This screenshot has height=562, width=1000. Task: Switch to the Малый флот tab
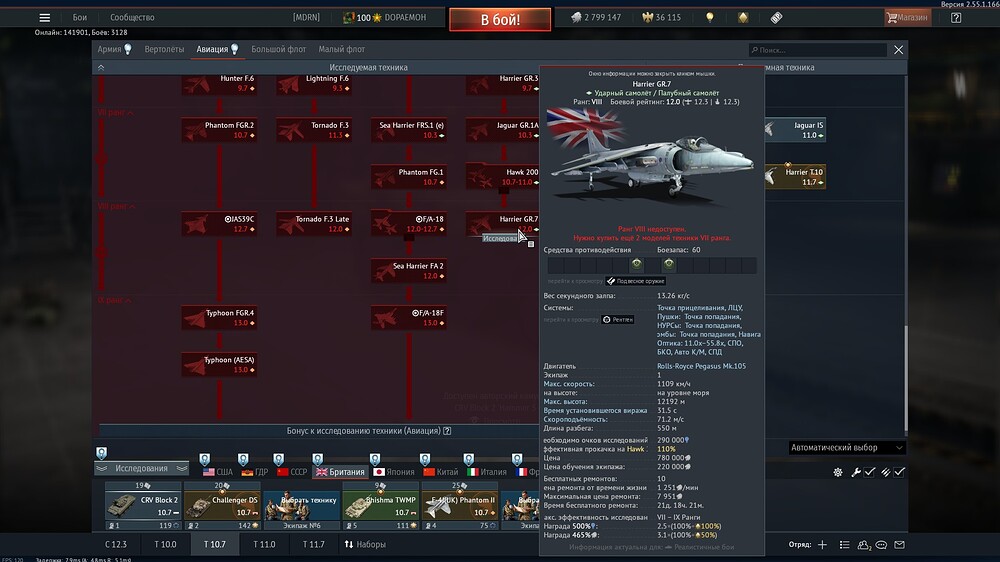point(342,49)
